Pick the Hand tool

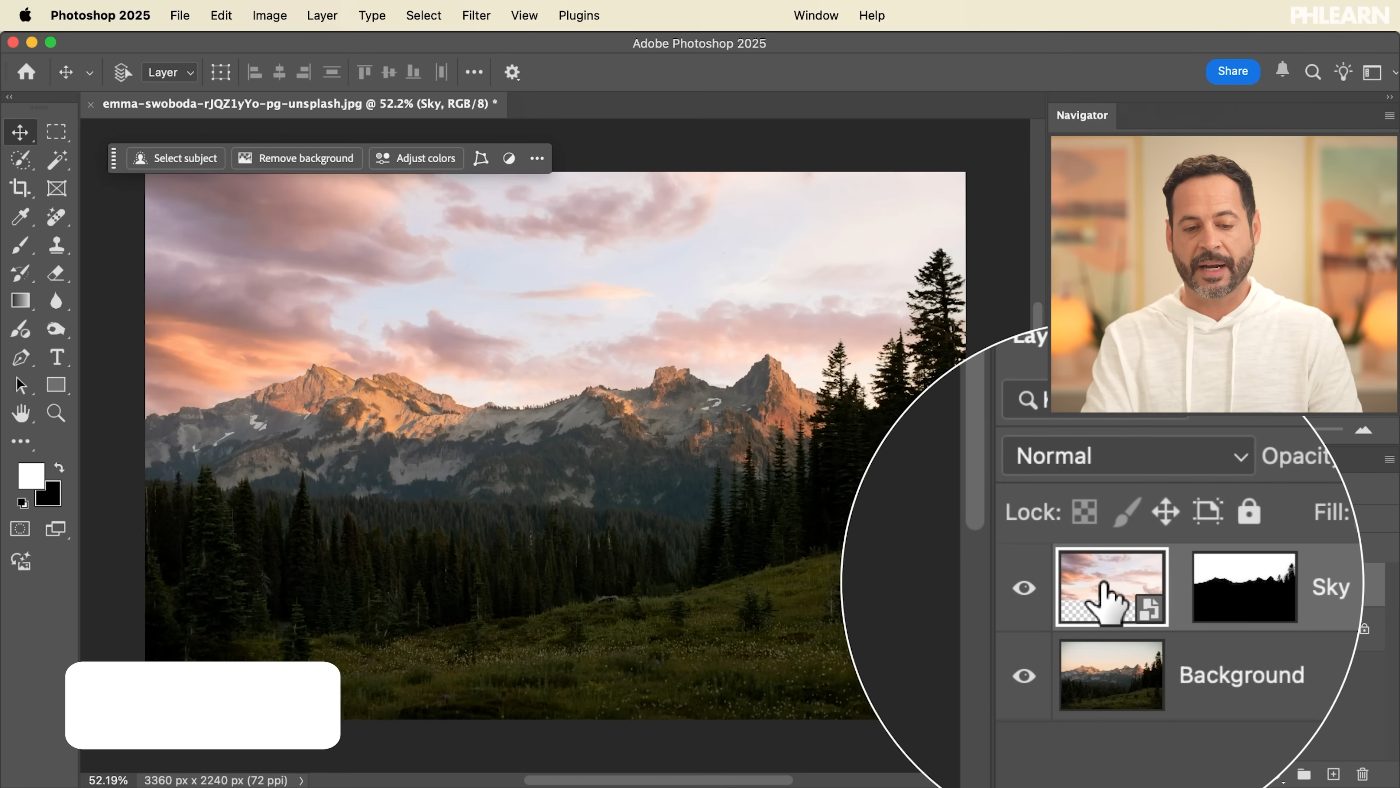click(20, 413)
